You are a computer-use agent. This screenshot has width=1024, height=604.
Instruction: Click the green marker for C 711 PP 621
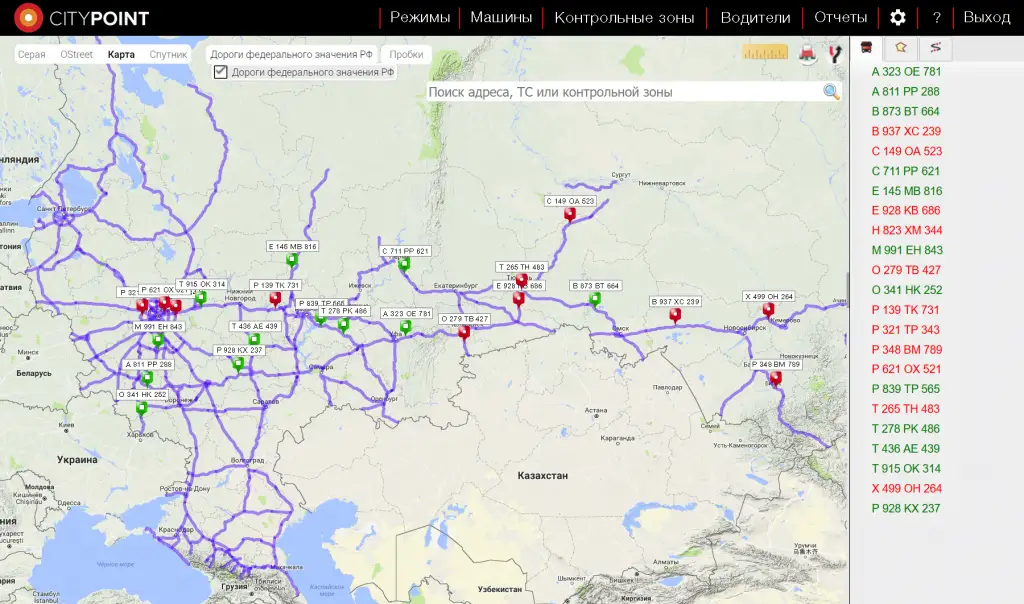coord(404,264)
